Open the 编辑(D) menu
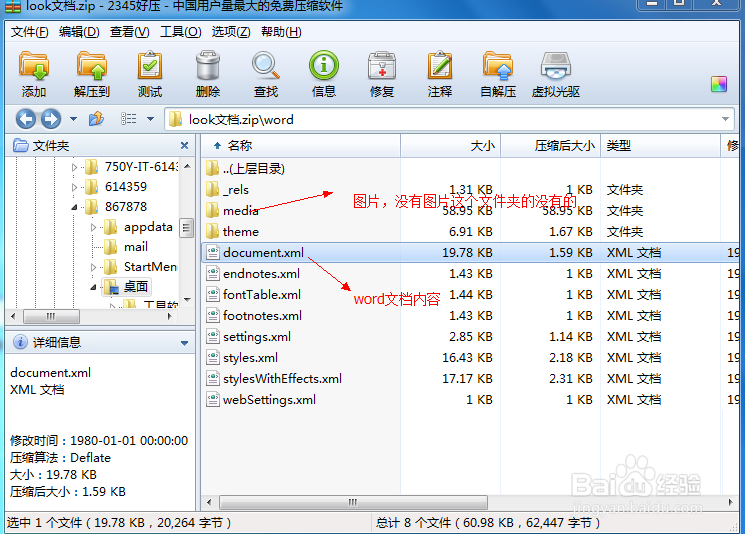 pos(79,32)
